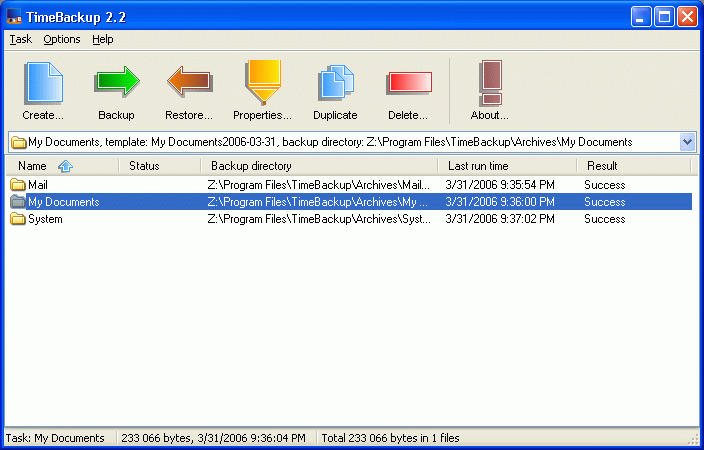Open the Help menu
This screenshot has height=450, width=704.
(103, 40)
